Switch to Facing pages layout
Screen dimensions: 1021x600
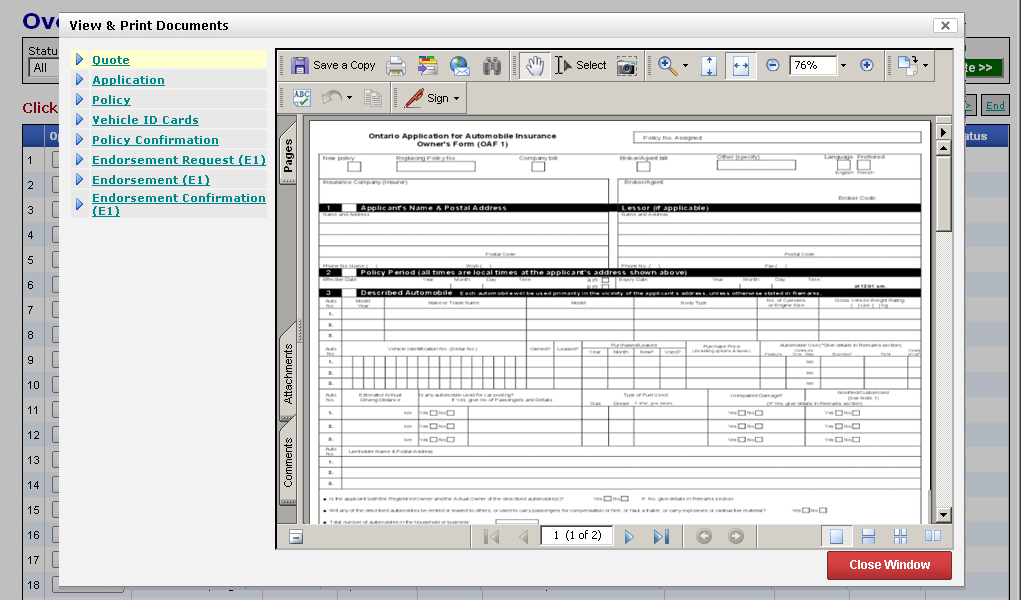click(x=932, y=536)
